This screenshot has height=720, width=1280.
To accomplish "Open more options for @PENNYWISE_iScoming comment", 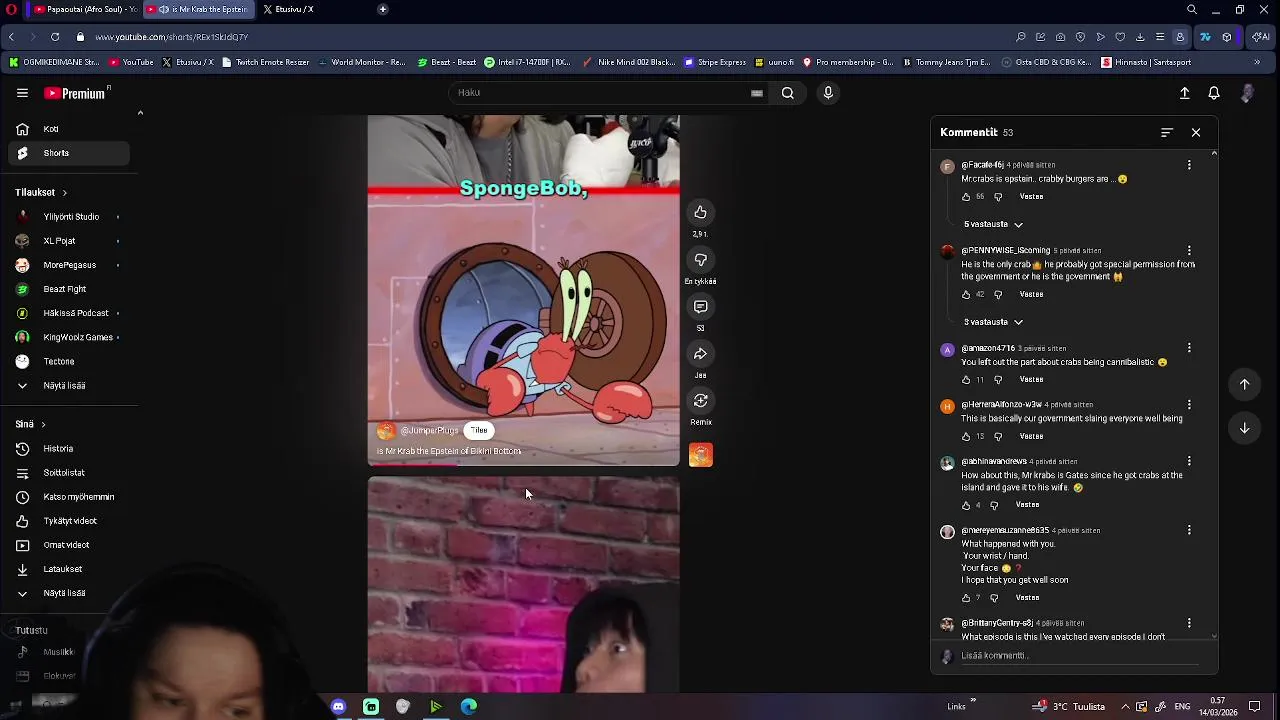I will point(1189,251).
